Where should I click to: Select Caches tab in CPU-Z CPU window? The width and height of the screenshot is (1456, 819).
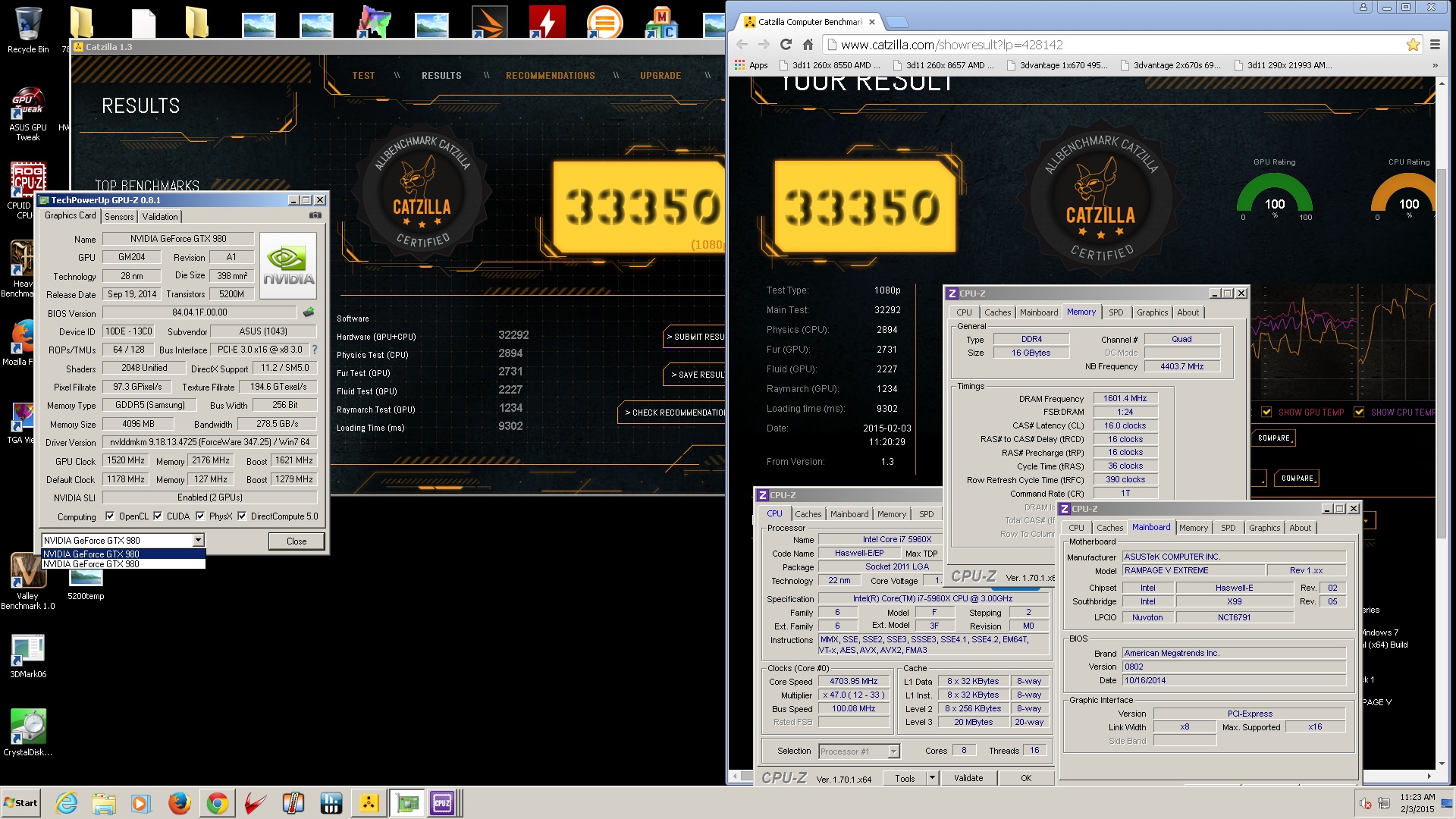tap(808, 514)
